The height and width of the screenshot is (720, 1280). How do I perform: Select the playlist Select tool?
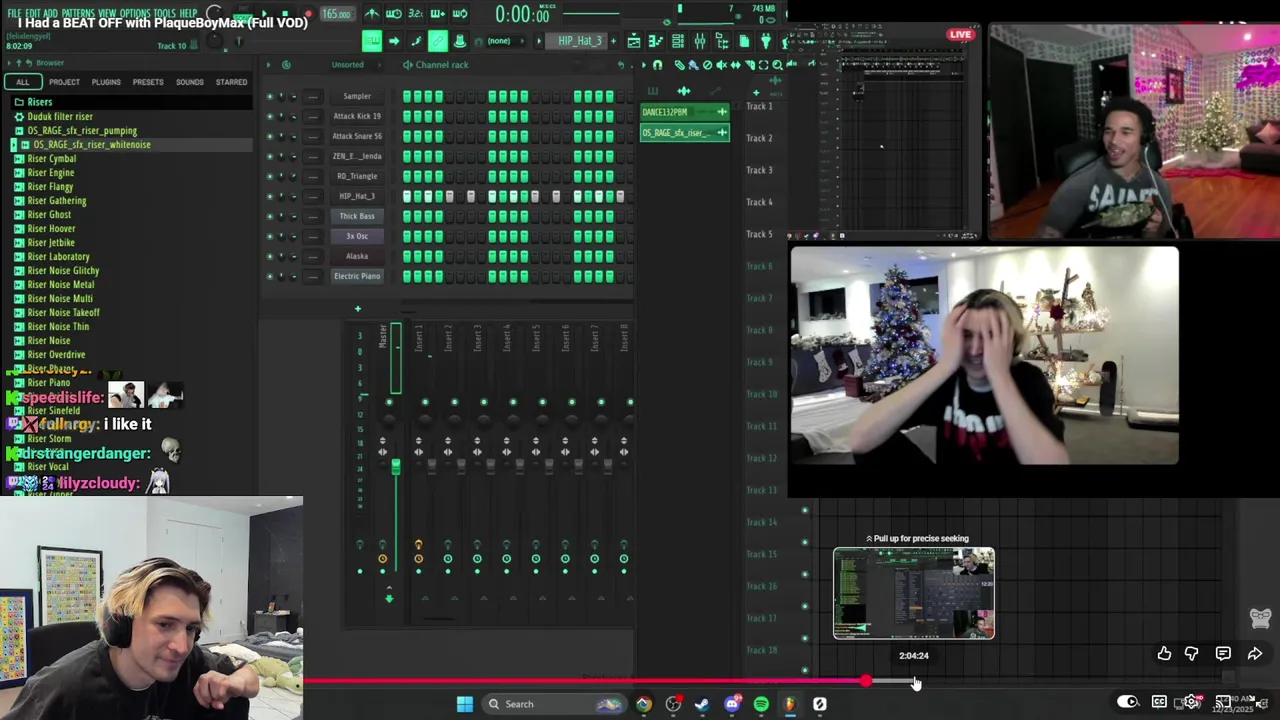(x=763, y=65)
